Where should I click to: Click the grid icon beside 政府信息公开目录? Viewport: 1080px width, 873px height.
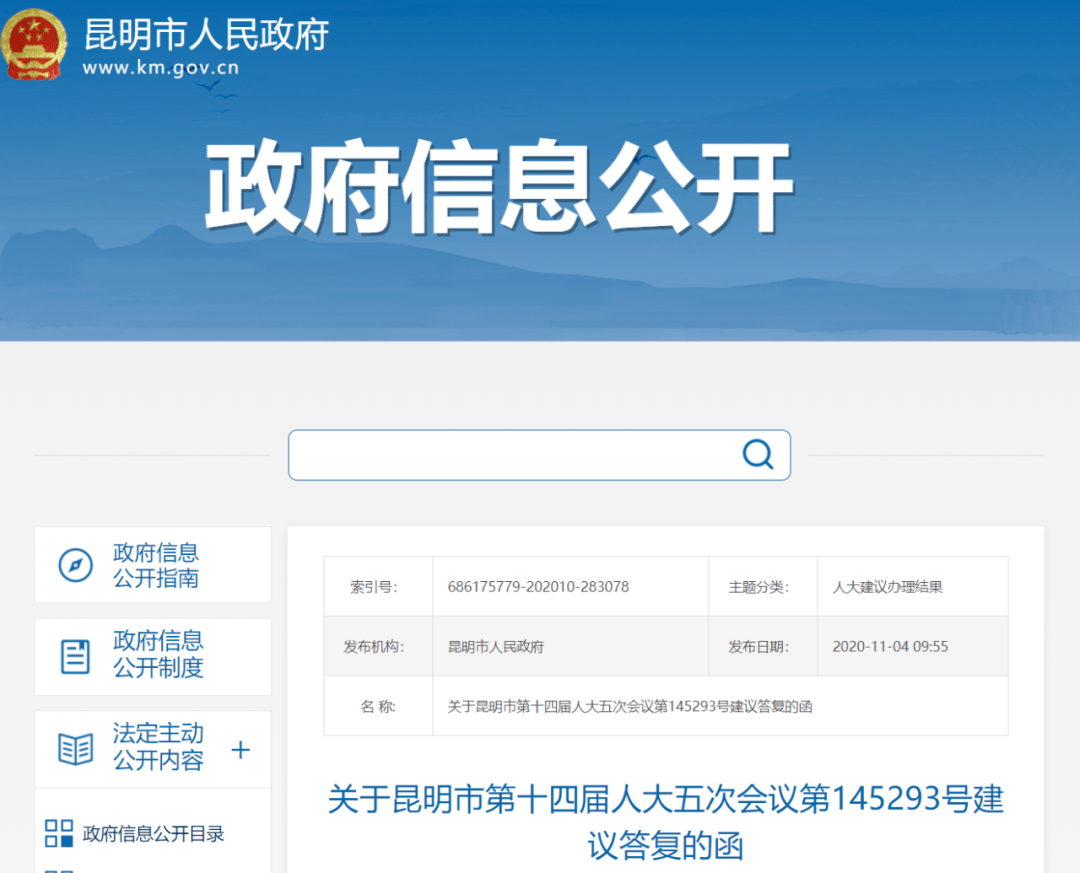(x=59, y=834)
